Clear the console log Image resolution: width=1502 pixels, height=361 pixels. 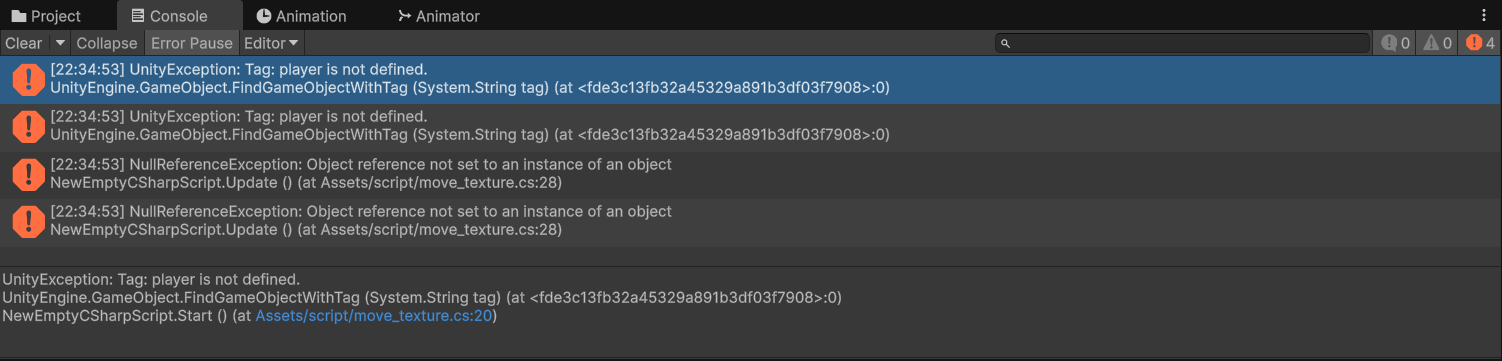click(x=24, y=43)
